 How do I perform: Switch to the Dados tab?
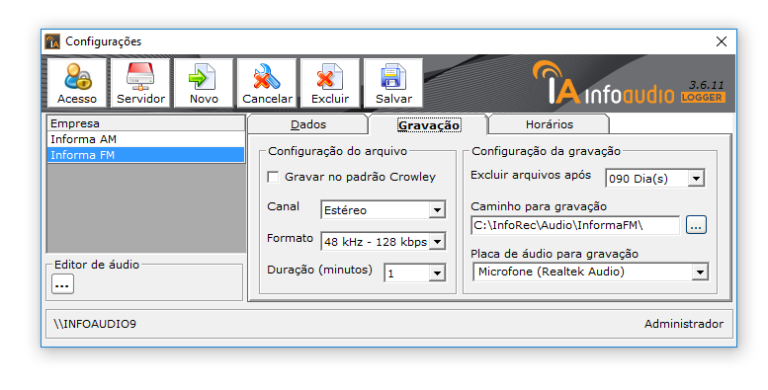[308, 124]
